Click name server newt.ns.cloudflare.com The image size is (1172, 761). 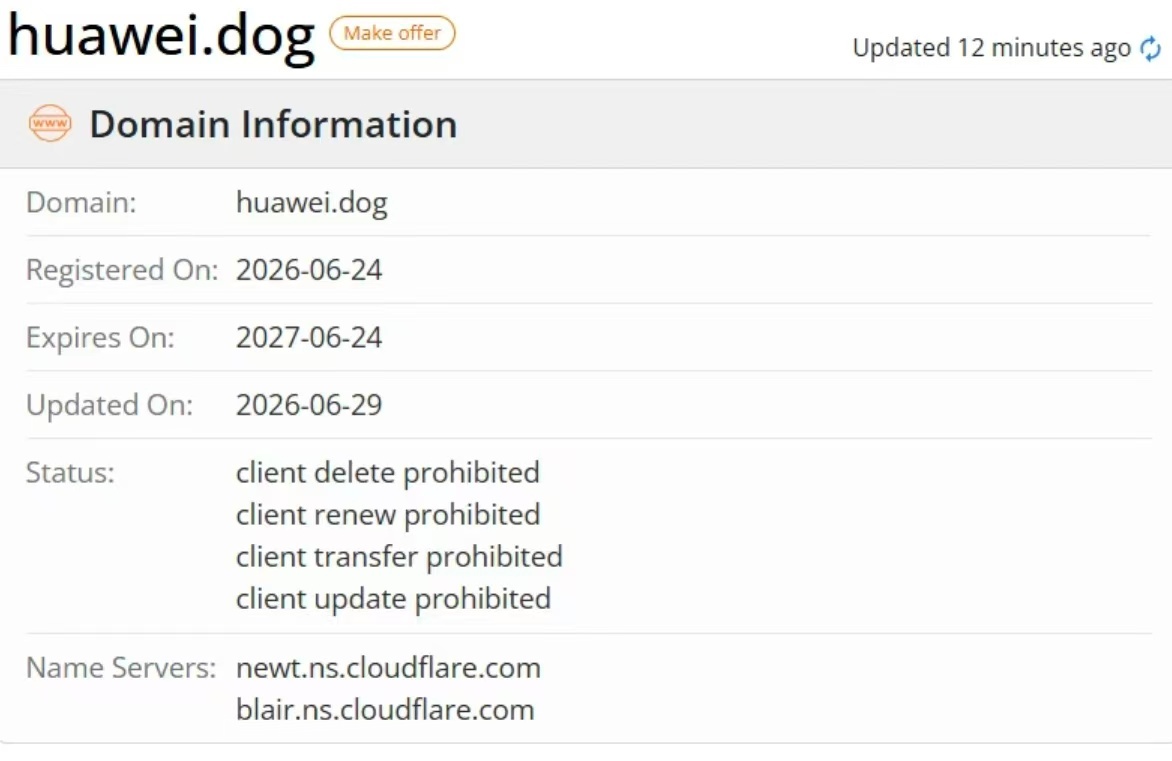coord(388,668)
